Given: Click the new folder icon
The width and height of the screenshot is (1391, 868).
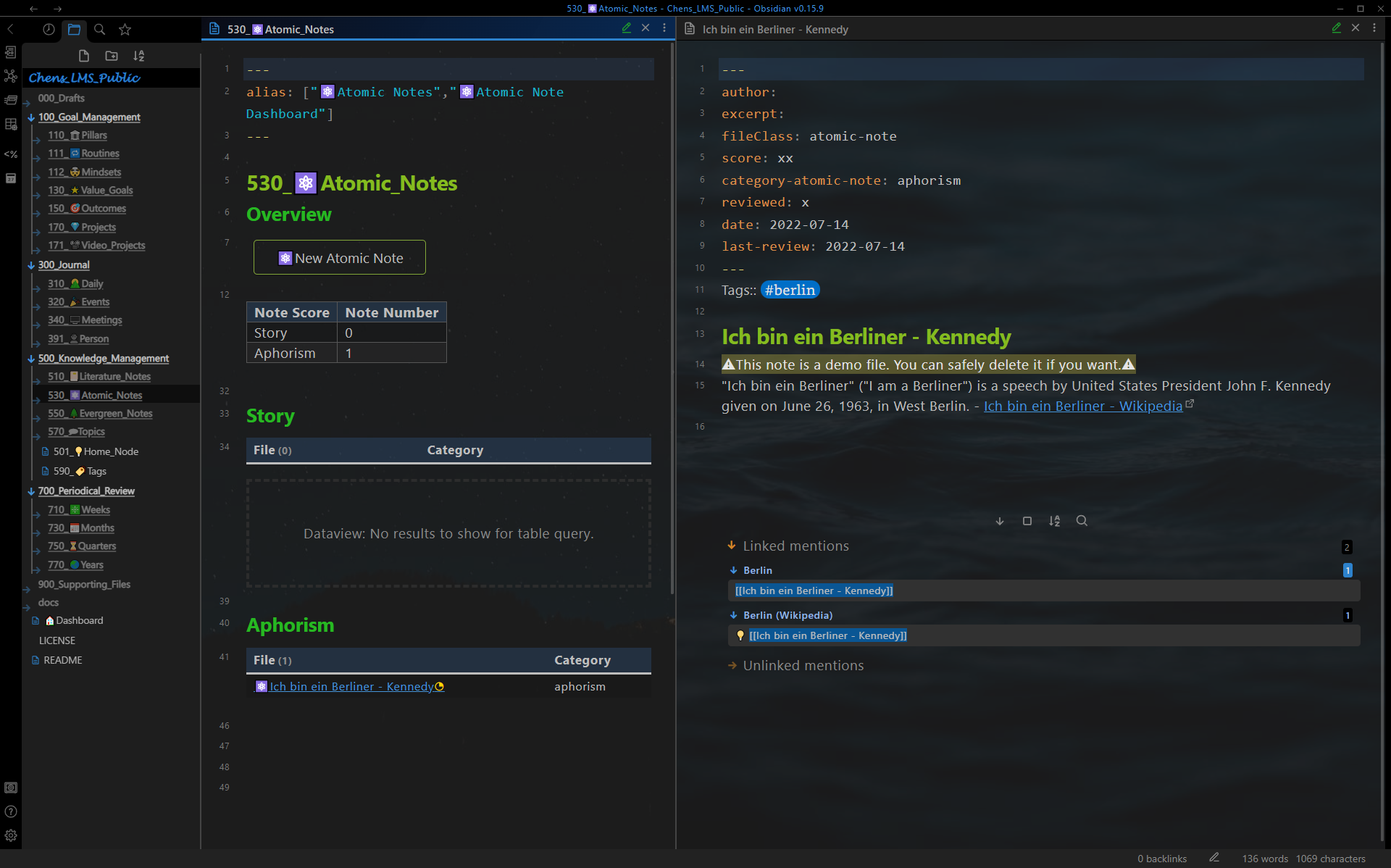Looking at the screenshot, I should [112, 56].
